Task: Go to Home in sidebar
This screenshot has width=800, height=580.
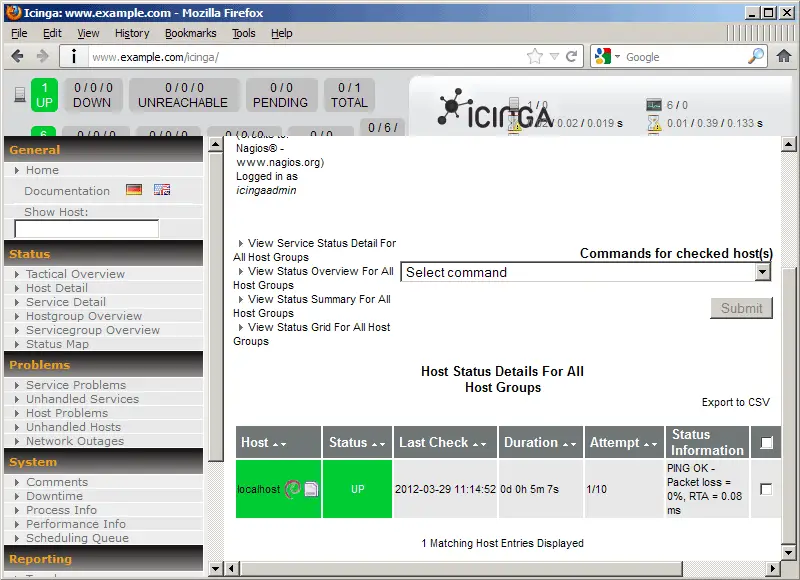Action: click(x=42, y=170)
